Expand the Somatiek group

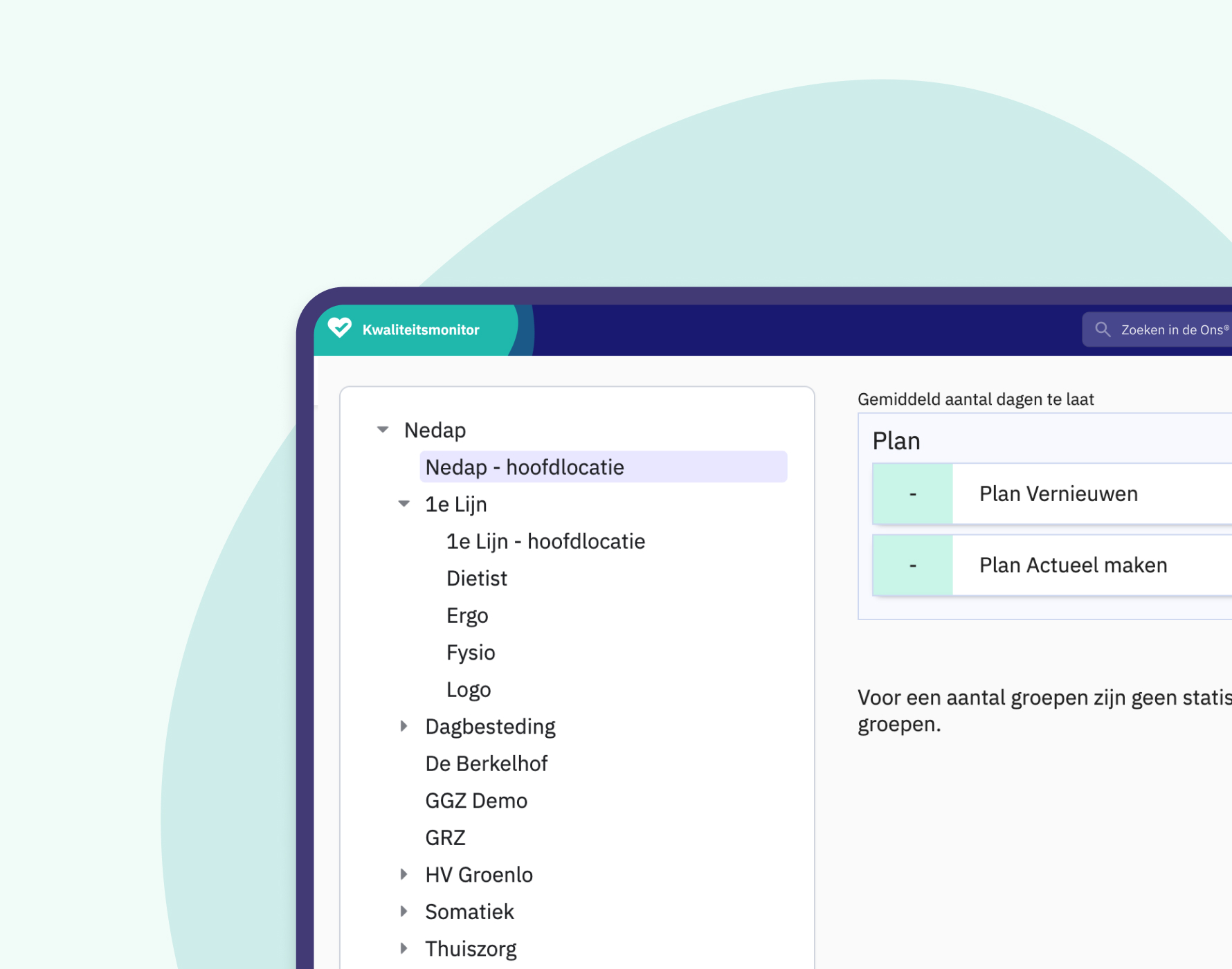click(404, 912)
